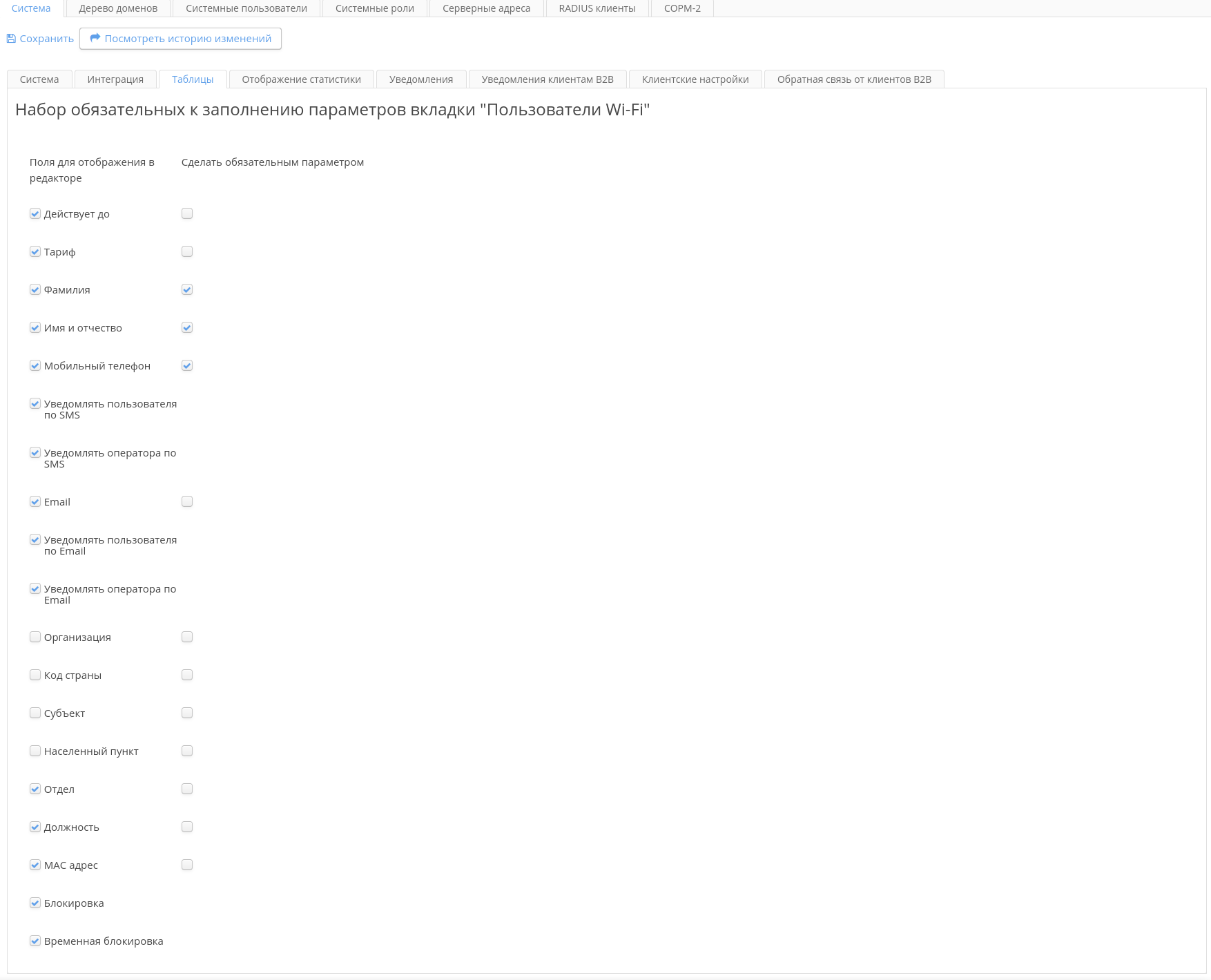Toggle Уведомлять оператора по Email checkbox
Screen dimensions: 1211x980
(35, 589)
